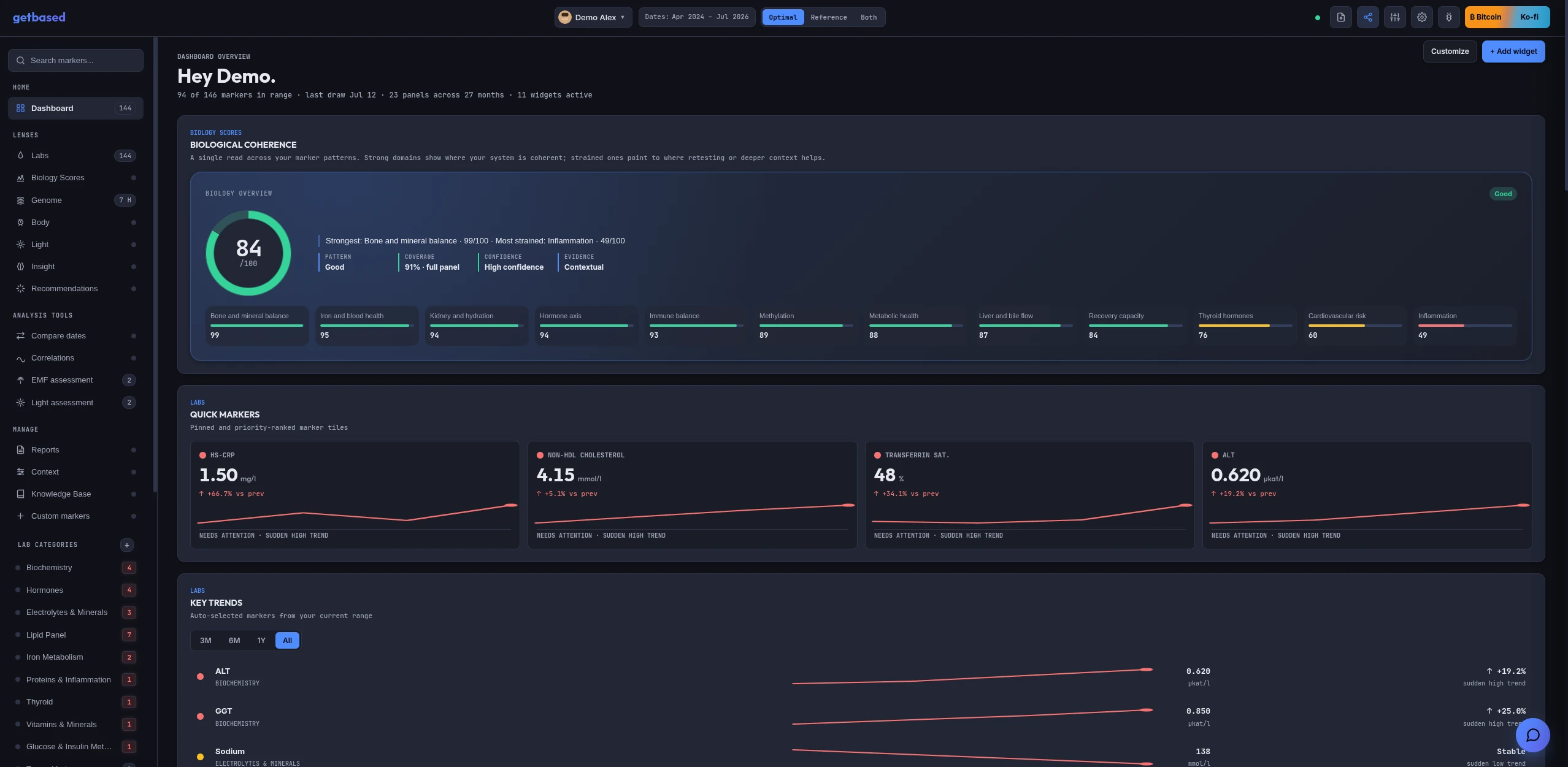Expand the Proteins & Inflammation category
The height and width of the screenshot is (767, 1568).
pos(75,680)
